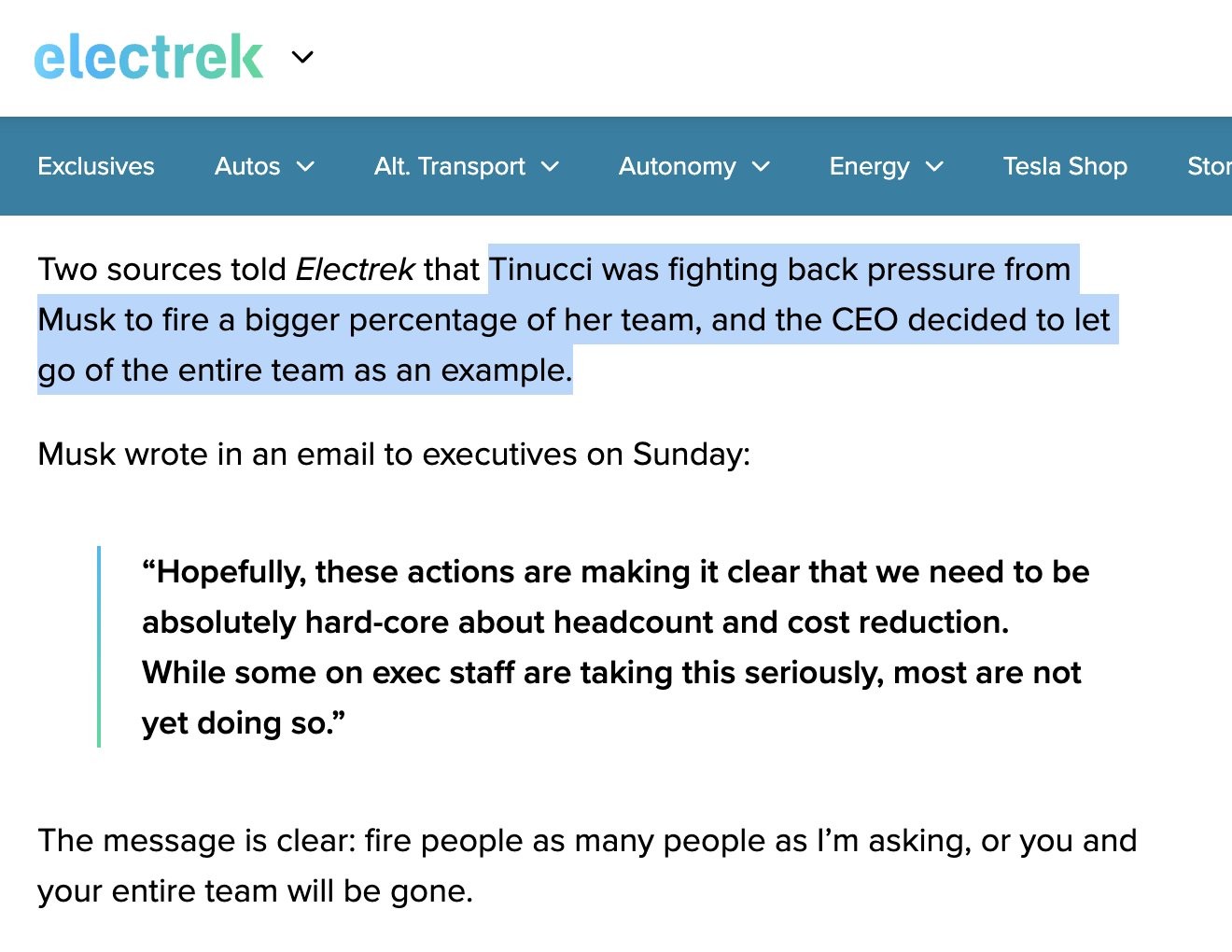1232x952 pixels.
Task: Select the Alt. Transport nav label
Action: pyautogui.click(x=449, y=166)
